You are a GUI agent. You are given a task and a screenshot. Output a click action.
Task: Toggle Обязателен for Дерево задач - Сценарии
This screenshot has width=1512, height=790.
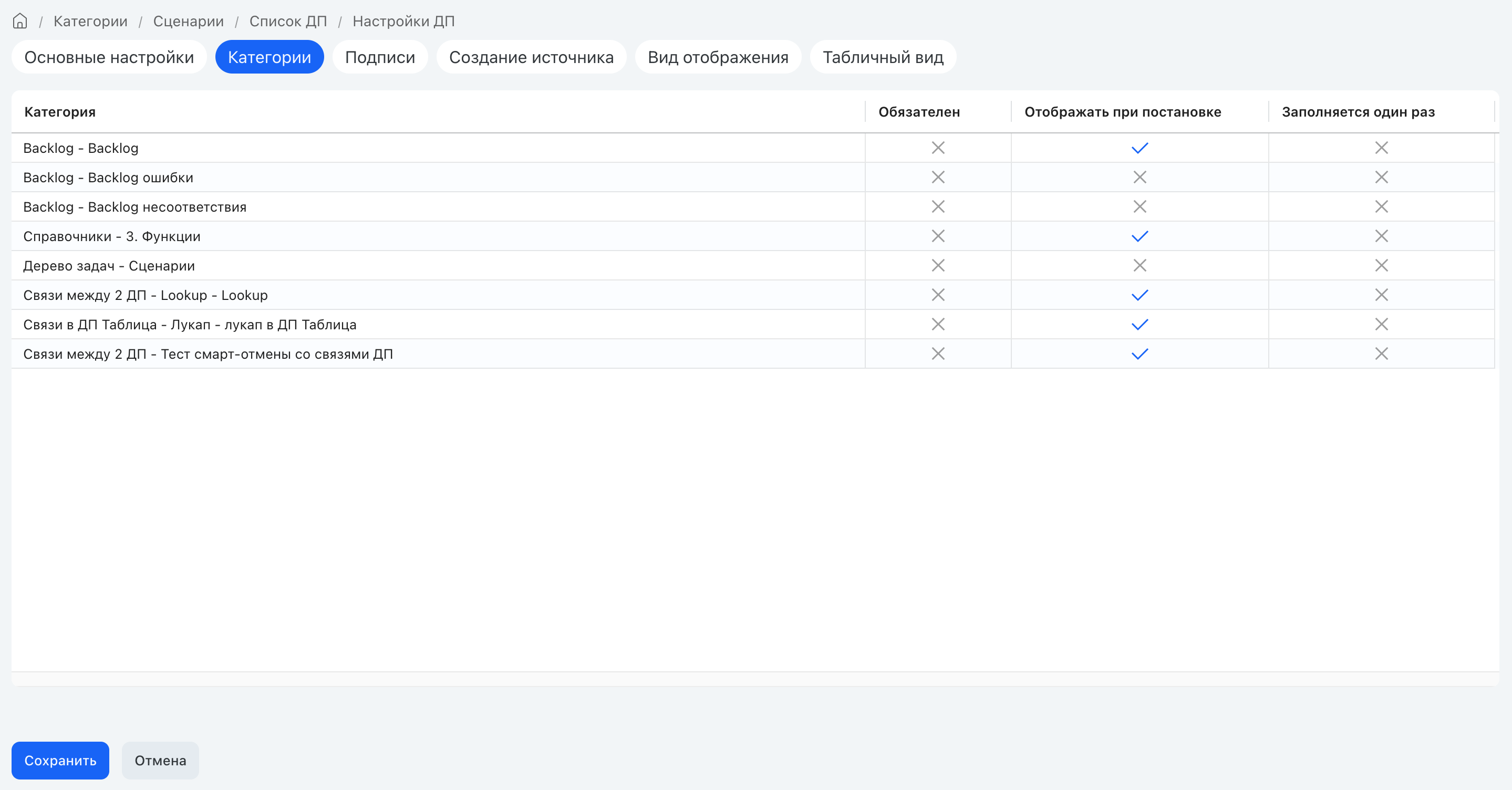click(x=938, y=265)
